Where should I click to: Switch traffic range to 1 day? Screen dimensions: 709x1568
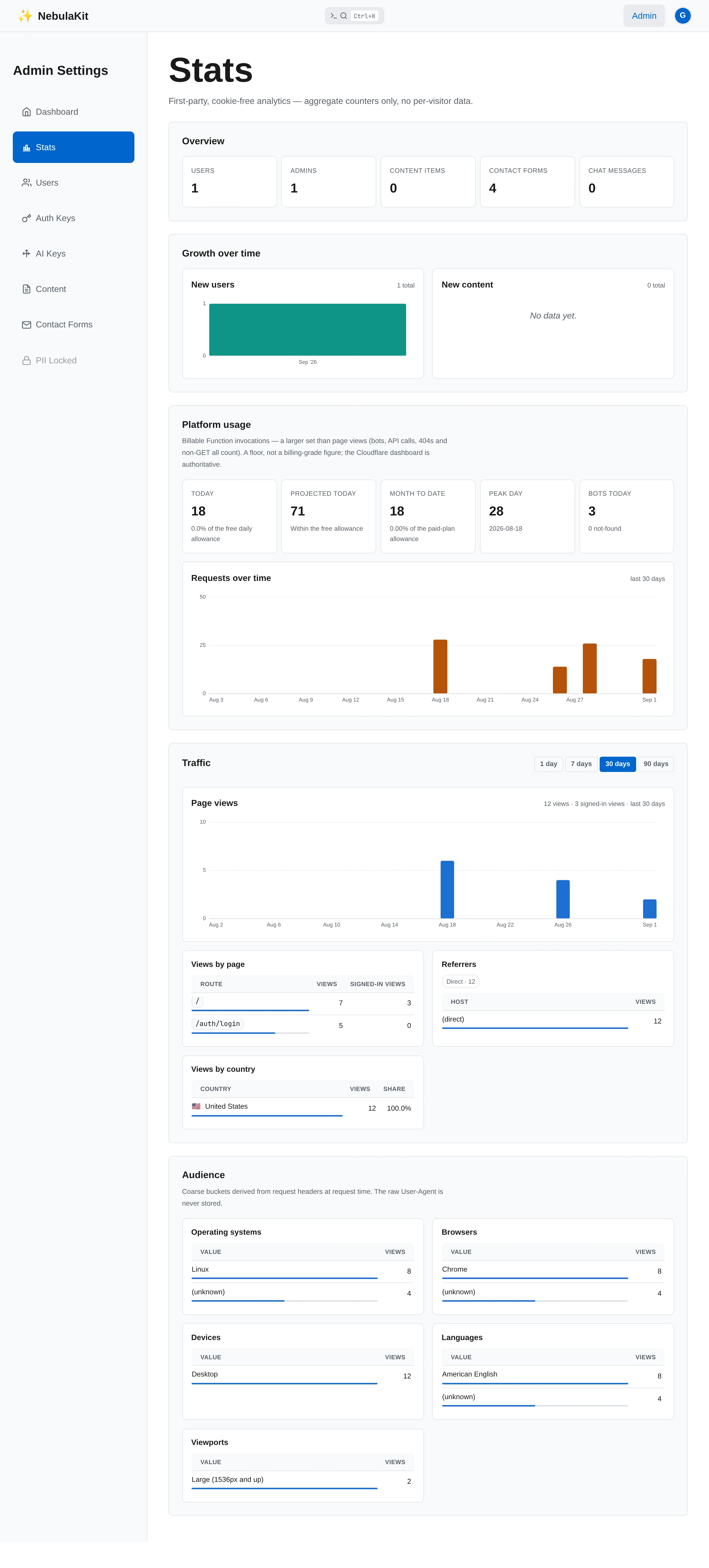[548, 764]
